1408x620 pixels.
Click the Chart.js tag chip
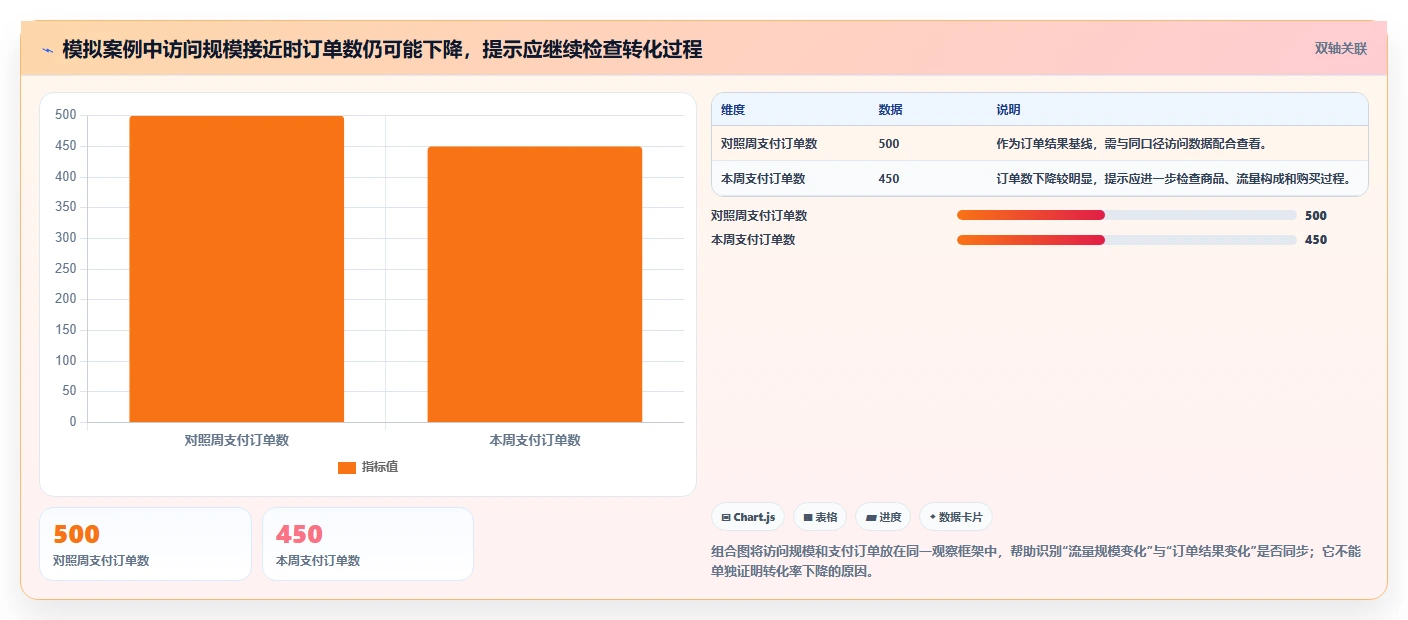point(748,517)
